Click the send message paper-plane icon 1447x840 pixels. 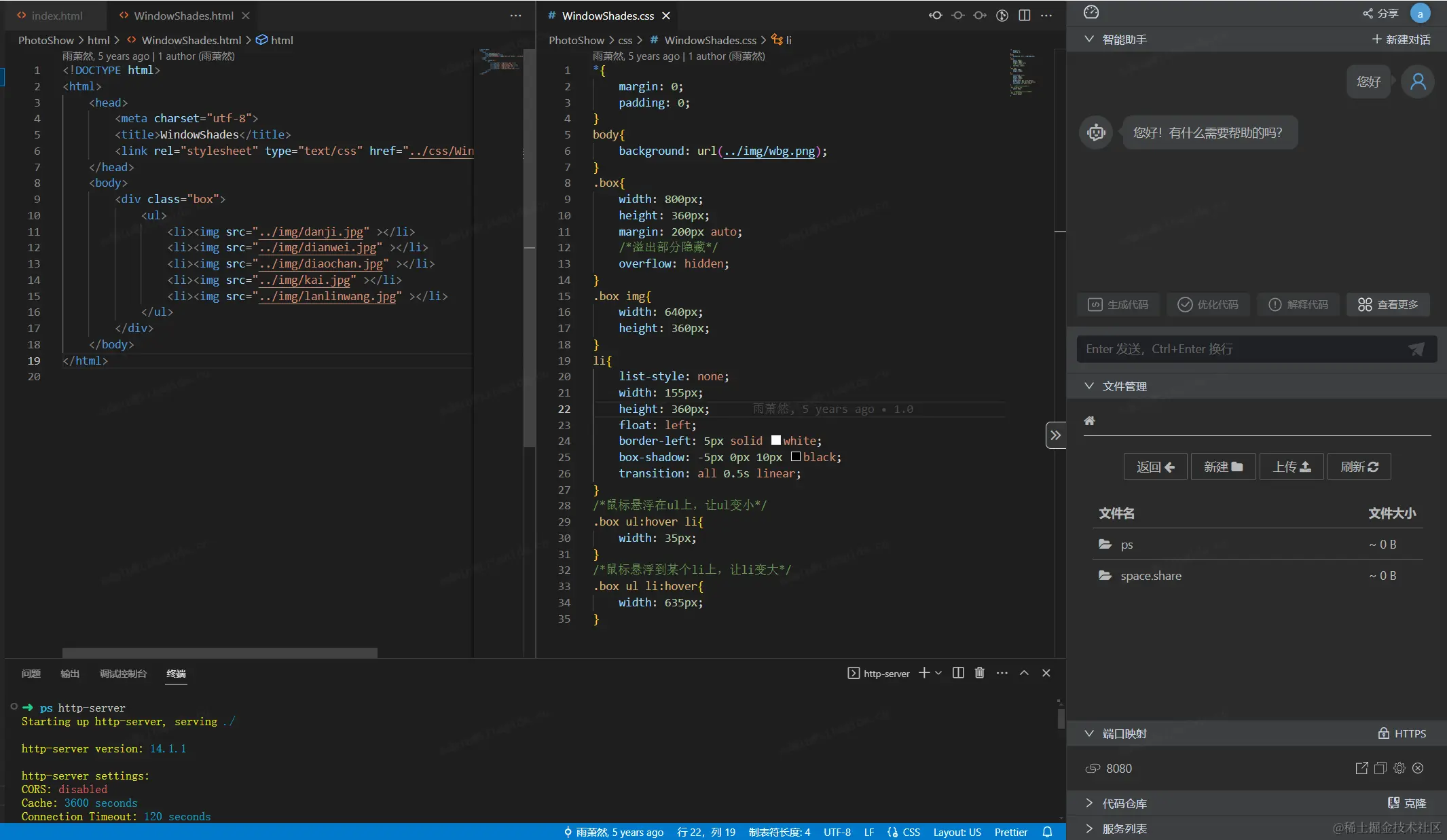(1416, 349)
